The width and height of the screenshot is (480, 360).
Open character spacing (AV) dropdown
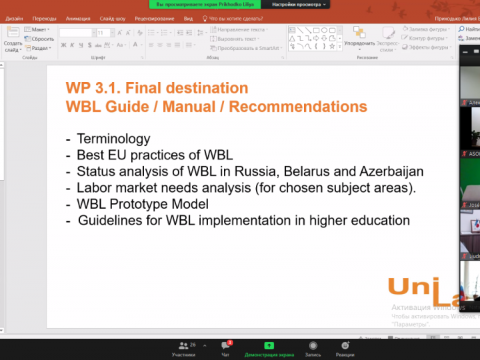tap(108, 45)
